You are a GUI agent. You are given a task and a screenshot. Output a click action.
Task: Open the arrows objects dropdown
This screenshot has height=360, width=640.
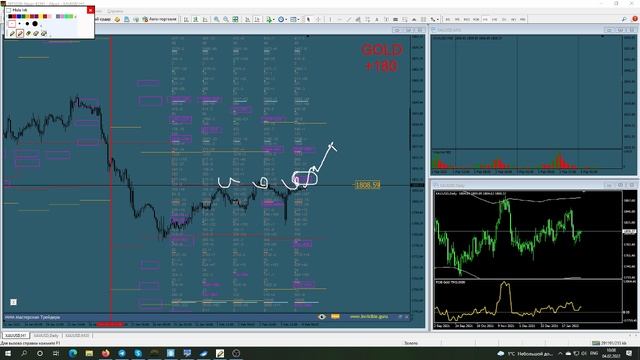point(434,19)
